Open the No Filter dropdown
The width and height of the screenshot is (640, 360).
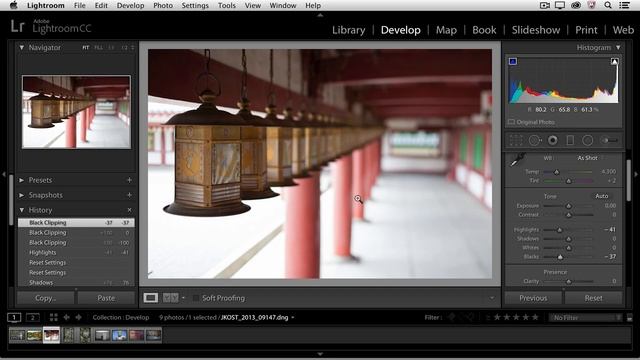pos(587,318)
